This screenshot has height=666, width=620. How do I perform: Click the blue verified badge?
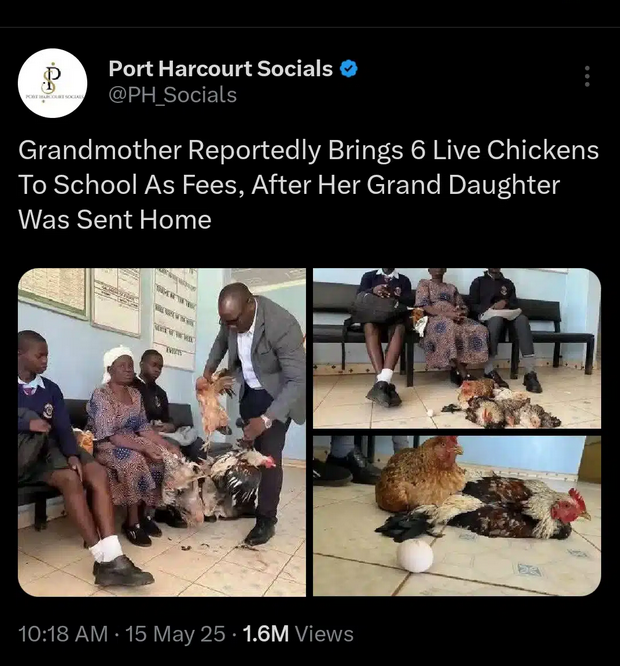(349, 69)
